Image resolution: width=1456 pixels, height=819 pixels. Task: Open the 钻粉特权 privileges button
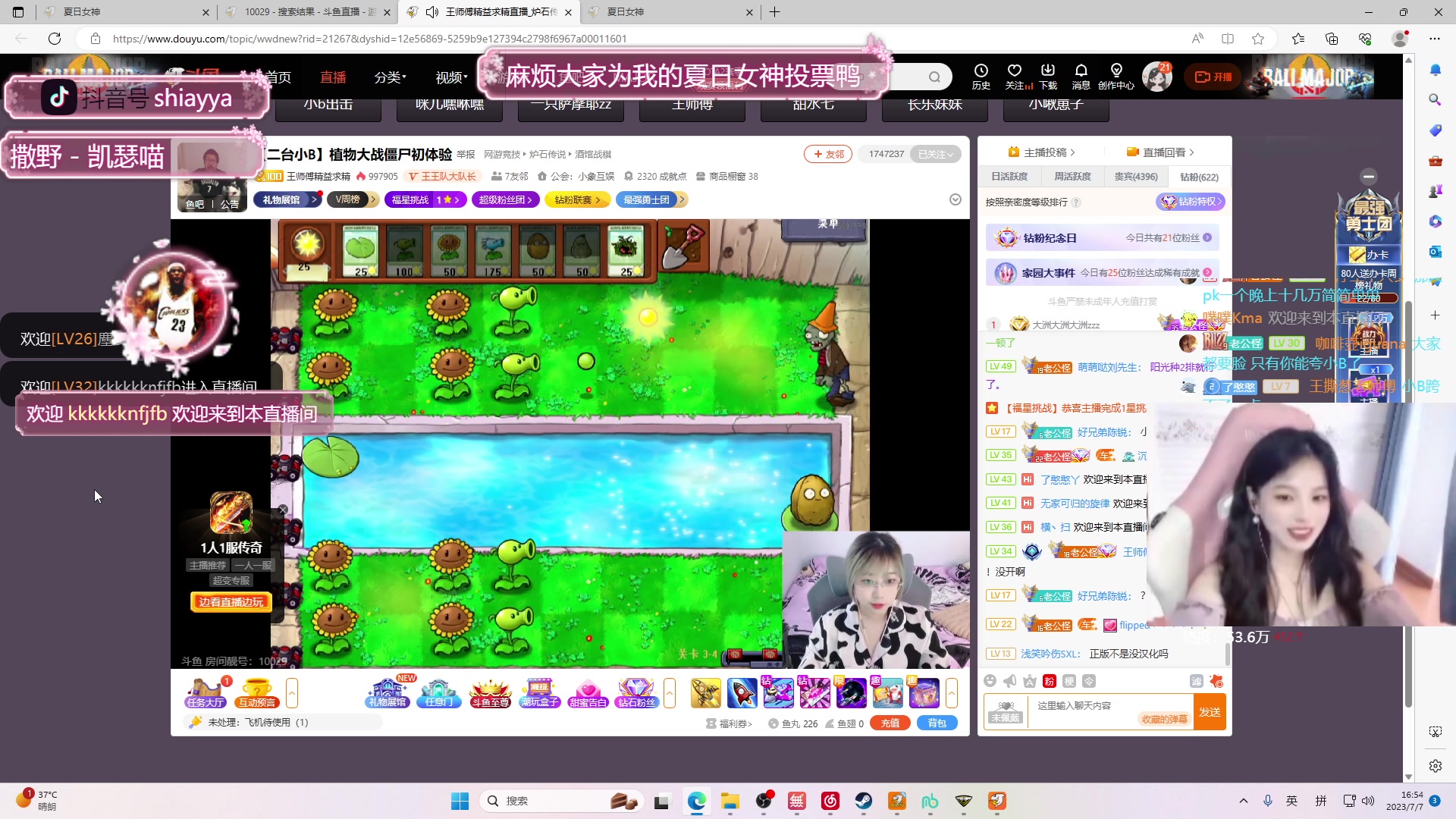click(1191, 202)
